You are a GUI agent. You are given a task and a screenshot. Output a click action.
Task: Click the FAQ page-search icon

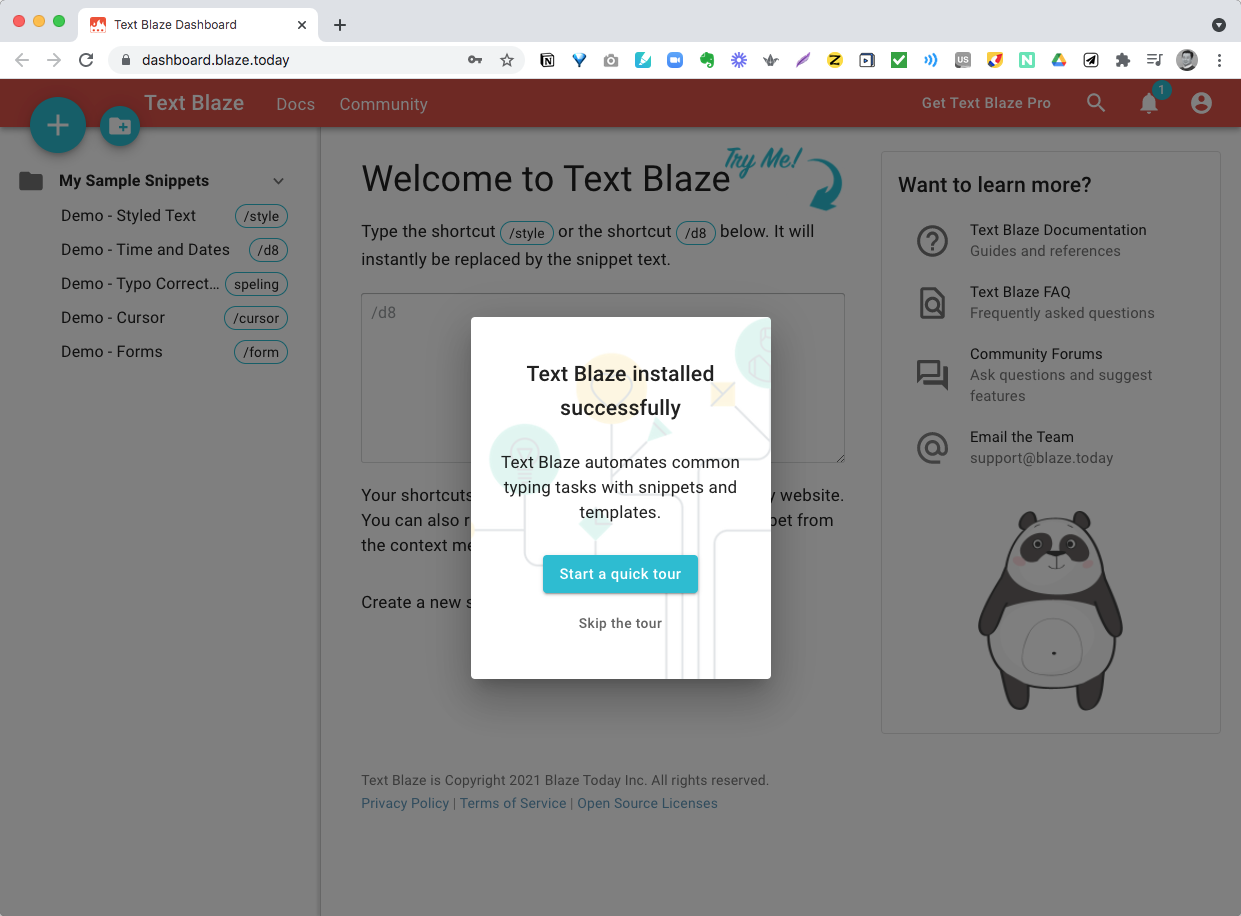click(932, 303)
